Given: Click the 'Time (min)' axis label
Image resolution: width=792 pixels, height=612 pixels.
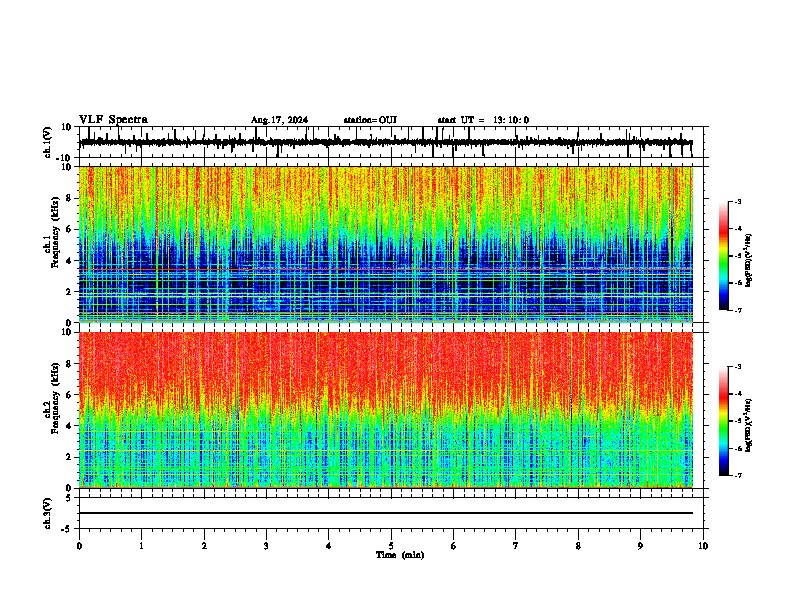Looking at the screenshot, I should [400, 555].
